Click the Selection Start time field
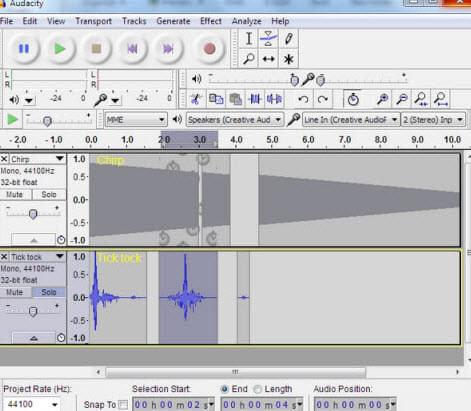 click(x=173, y=405)
